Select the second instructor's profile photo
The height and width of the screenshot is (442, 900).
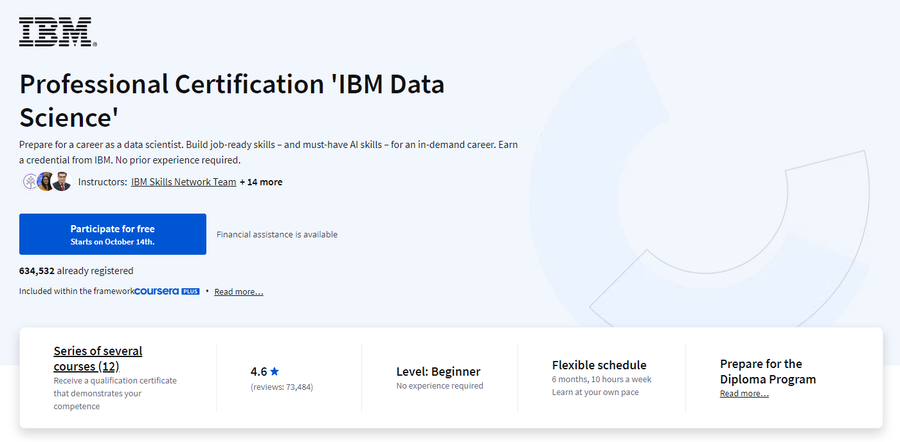[45, 182]
